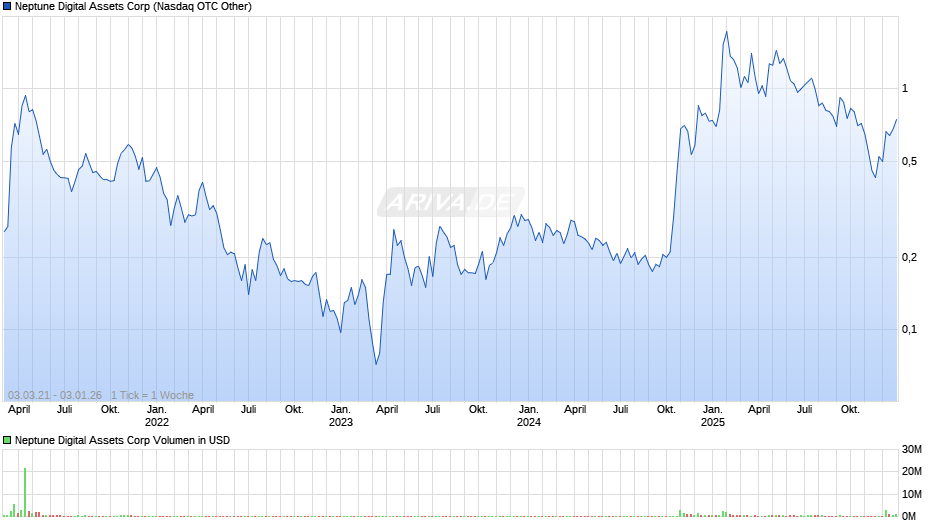Click the price axis label 0,5
The image size is (940, 526).
click(909, 161)
